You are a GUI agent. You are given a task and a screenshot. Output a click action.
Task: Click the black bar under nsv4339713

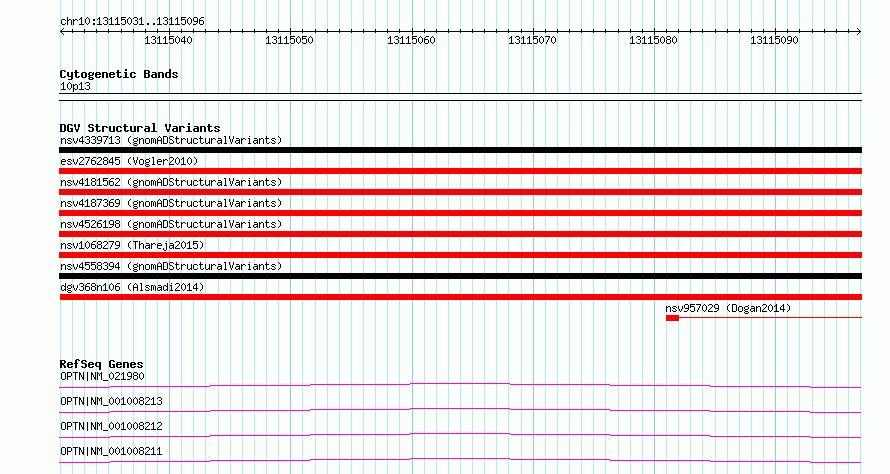(x=460, y=150)
